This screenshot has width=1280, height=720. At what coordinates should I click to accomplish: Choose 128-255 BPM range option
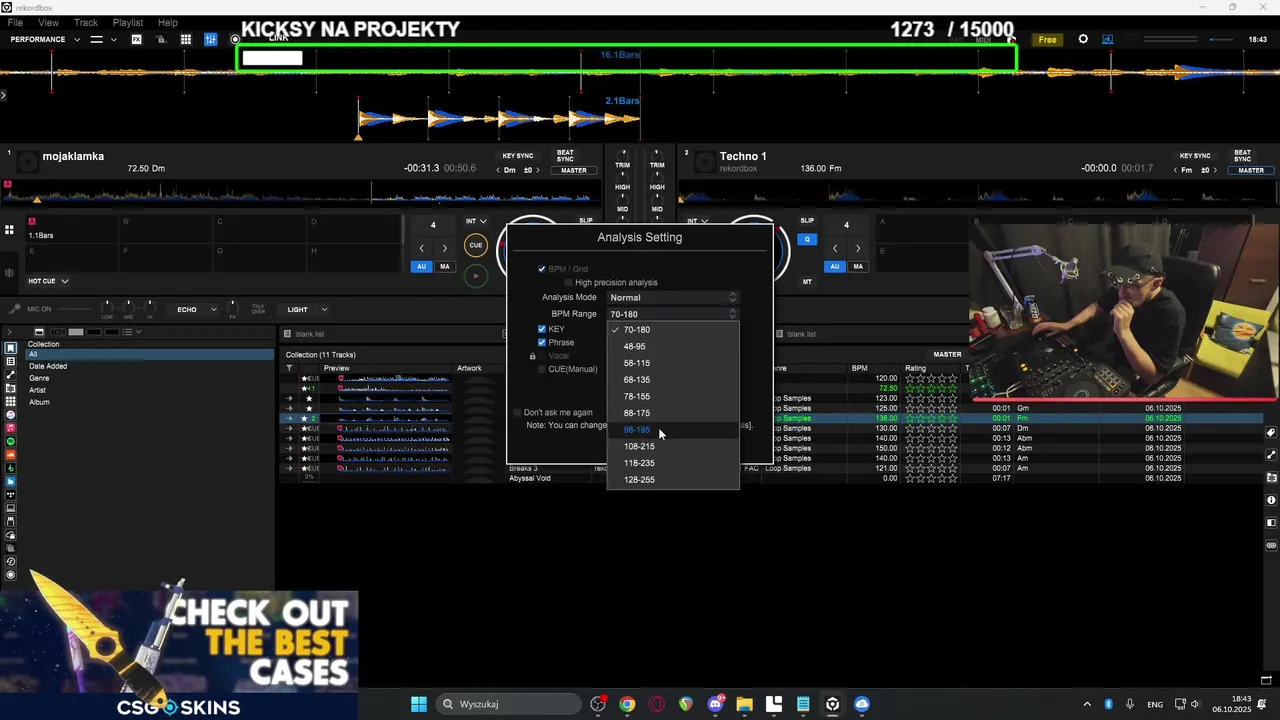point(673,480)
